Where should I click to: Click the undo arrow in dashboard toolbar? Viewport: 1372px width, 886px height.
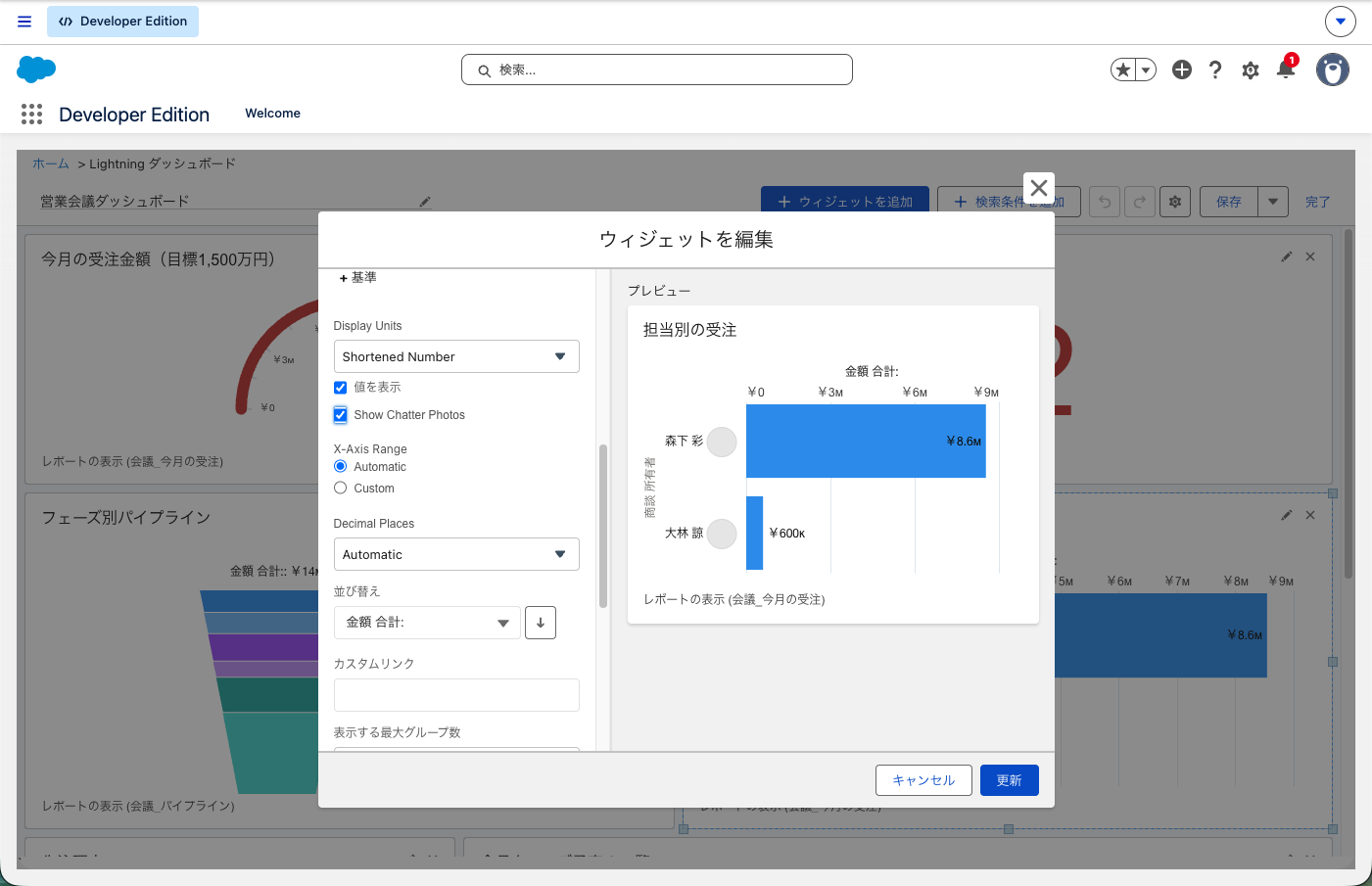coord(1105,202)
